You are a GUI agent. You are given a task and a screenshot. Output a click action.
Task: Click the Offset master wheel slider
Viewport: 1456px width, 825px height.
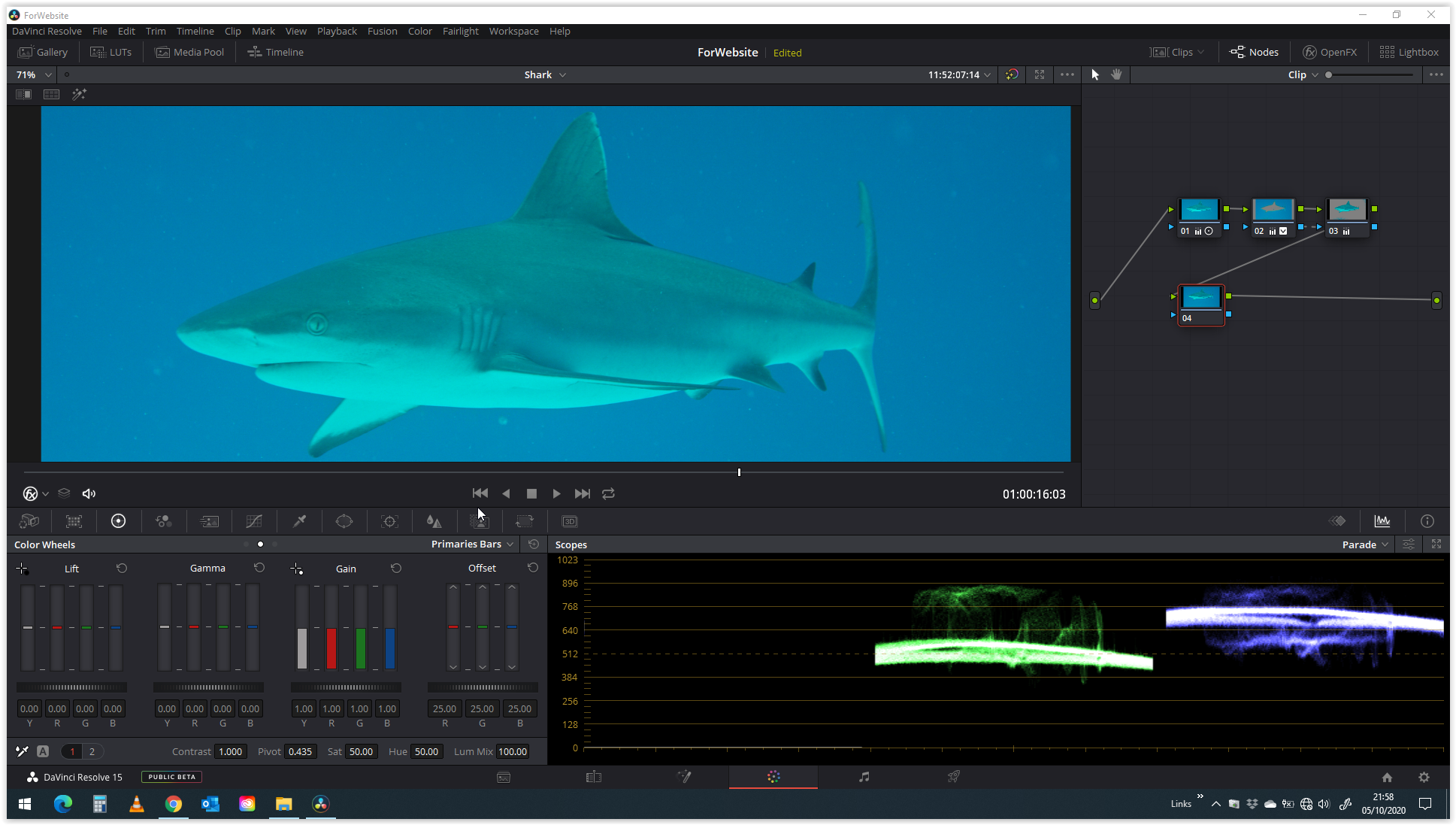click(x=483, y=687)
